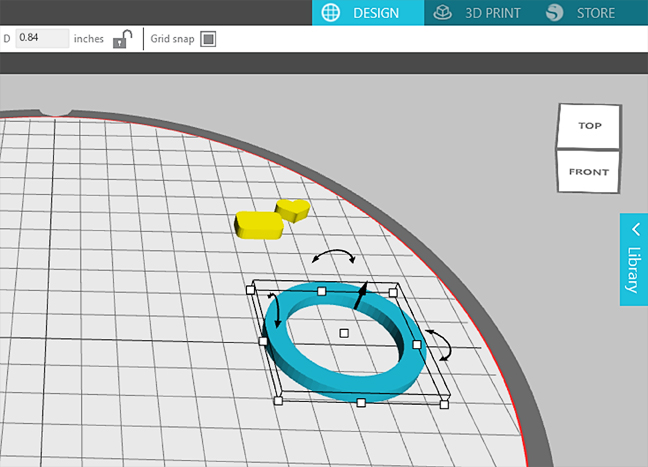The height and width of the screenshot is (467, 648).
Task: Click the left middle resize handle
Action: tap(263, 341)
